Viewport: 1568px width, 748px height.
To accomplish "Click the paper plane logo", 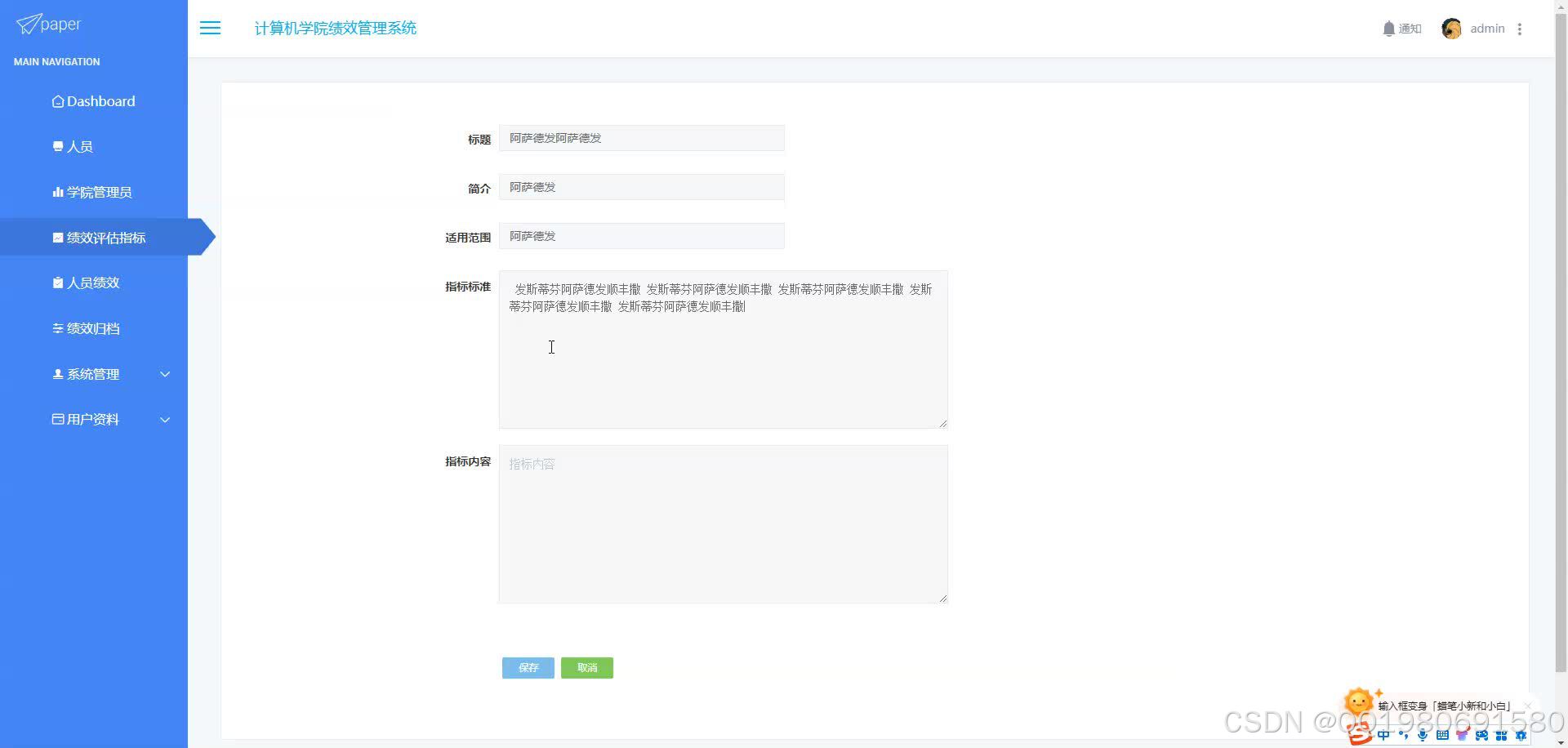I will 48,24.
